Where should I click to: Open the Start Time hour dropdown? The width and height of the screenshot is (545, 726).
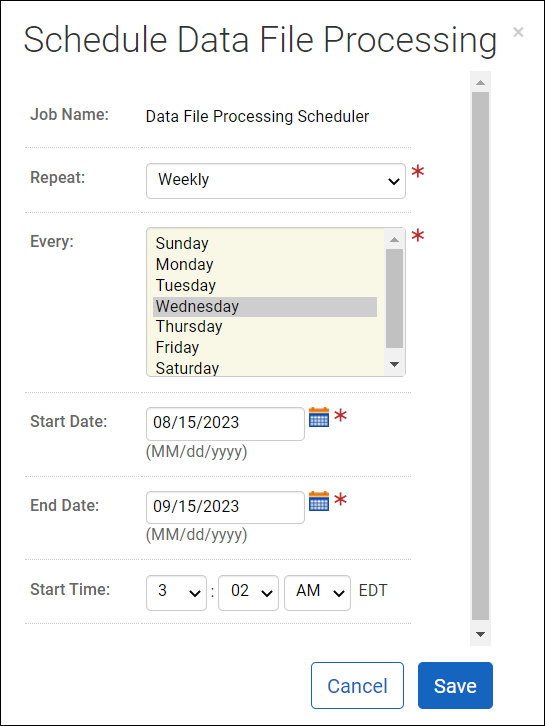click(176, 593)
